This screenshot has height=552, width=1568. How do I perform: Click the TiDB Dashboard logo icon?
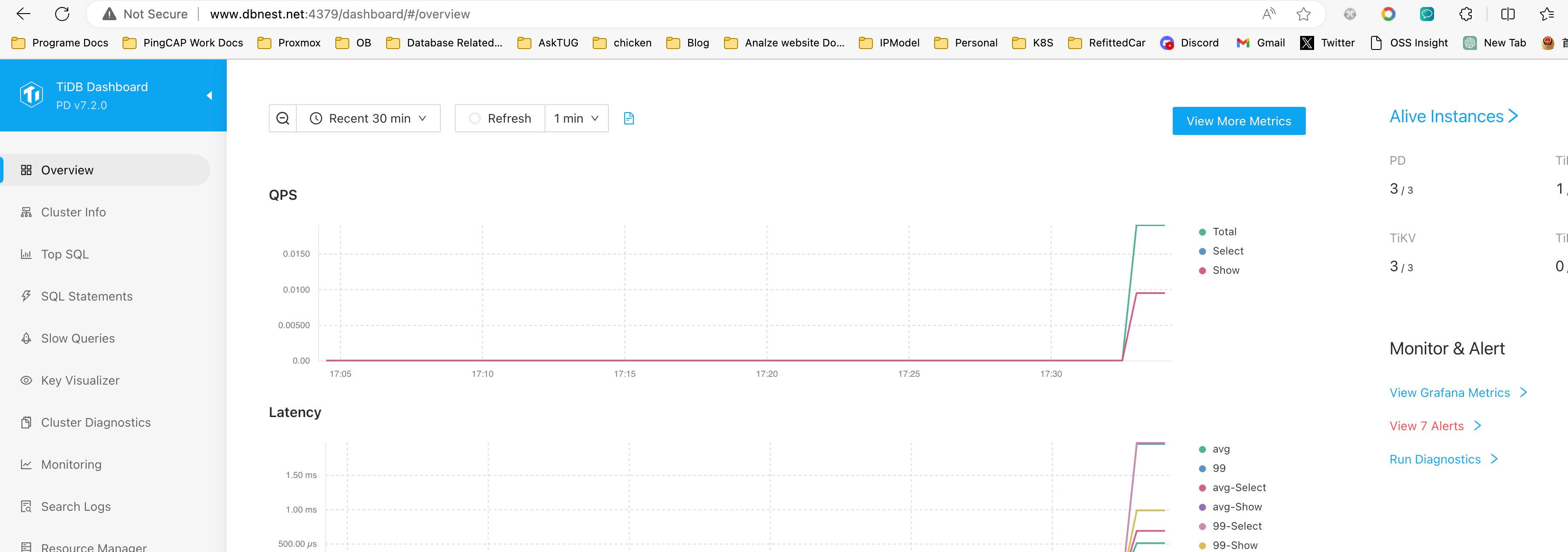tap(31, 95)
